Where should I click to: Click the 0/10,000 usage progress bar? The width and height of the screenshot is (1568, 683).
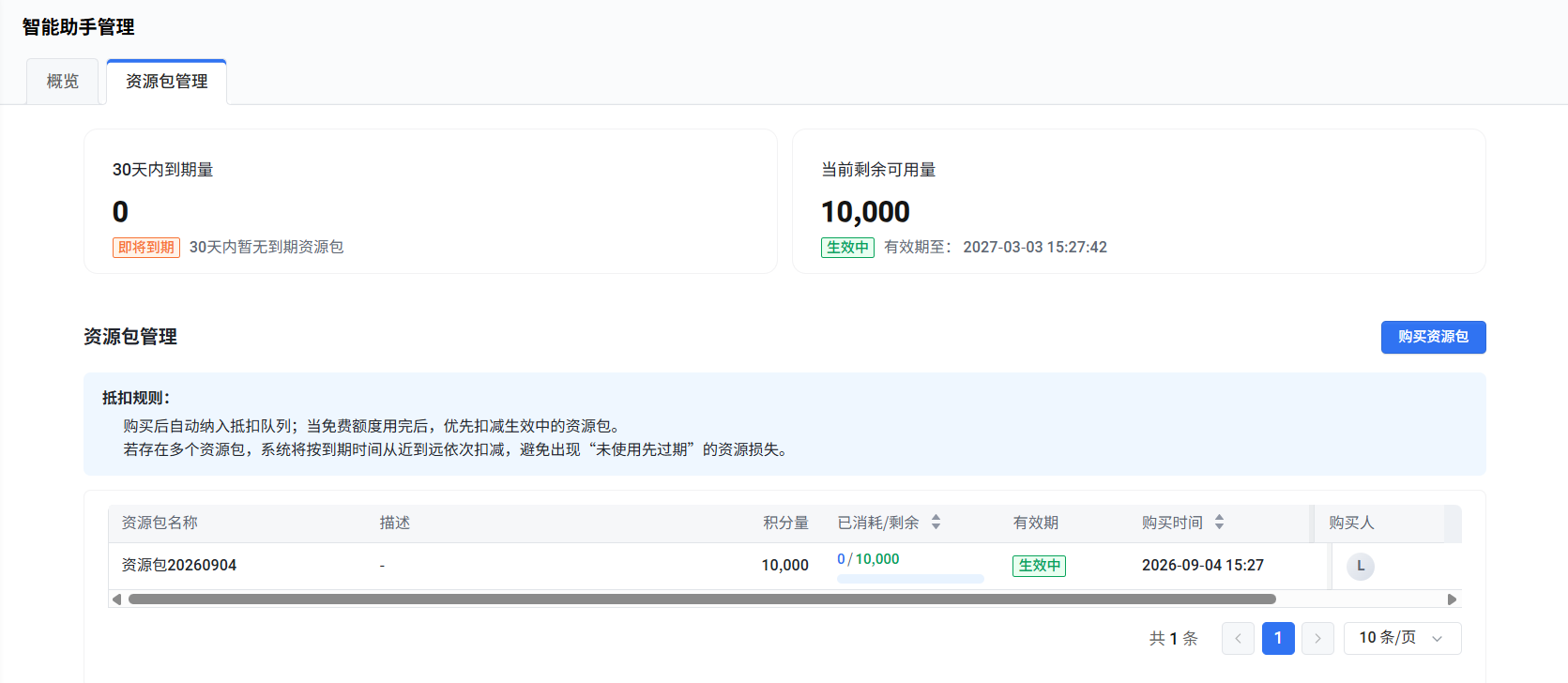pyautogui.click(x=910, y=579)
